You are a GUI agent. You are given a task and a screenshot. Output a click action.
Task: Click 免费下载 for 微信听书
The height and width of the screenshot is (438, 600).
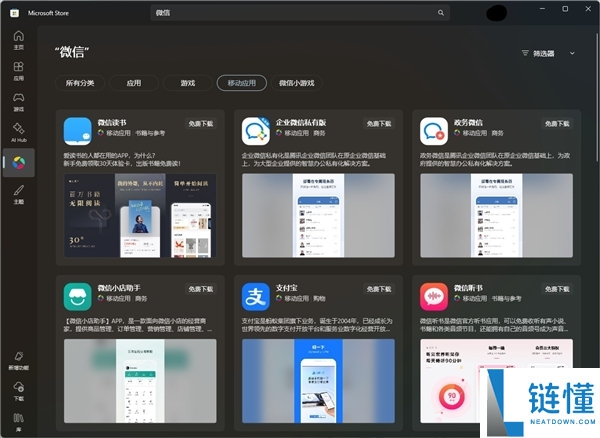(x=557, y=289)
